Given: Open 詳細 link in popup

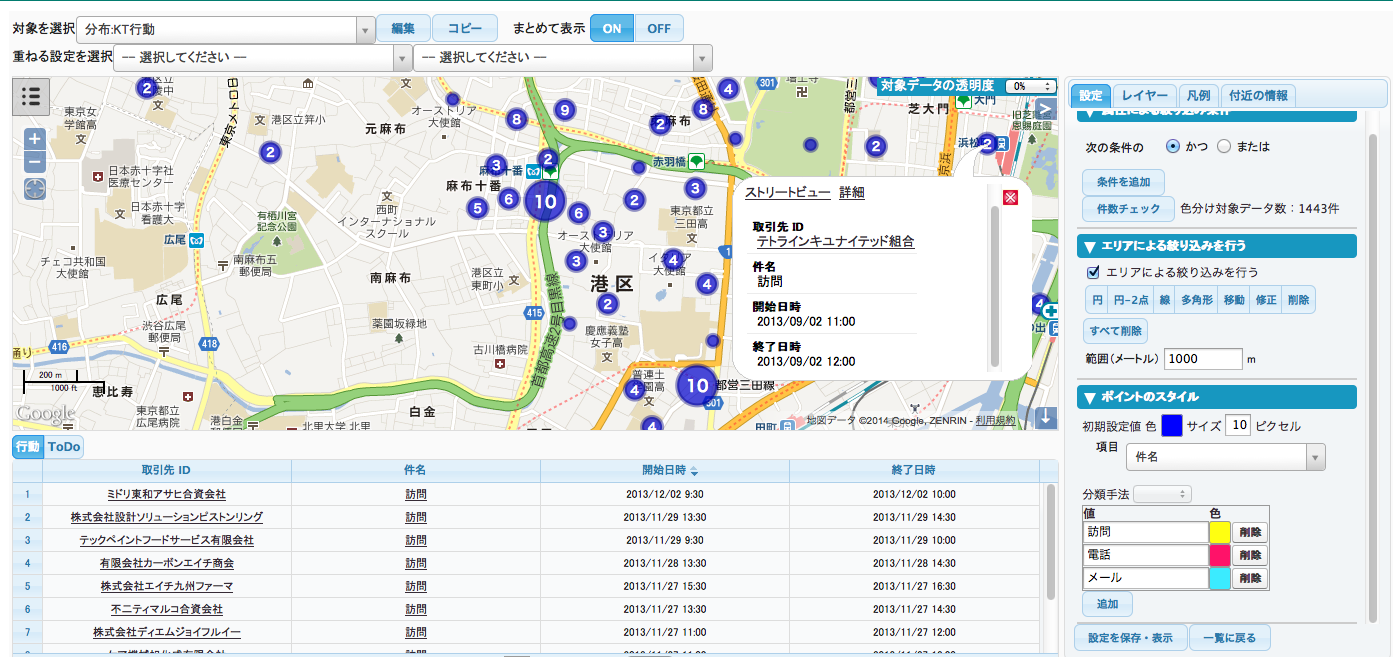Looking at the screenshot, I should (x=851, y=193).
